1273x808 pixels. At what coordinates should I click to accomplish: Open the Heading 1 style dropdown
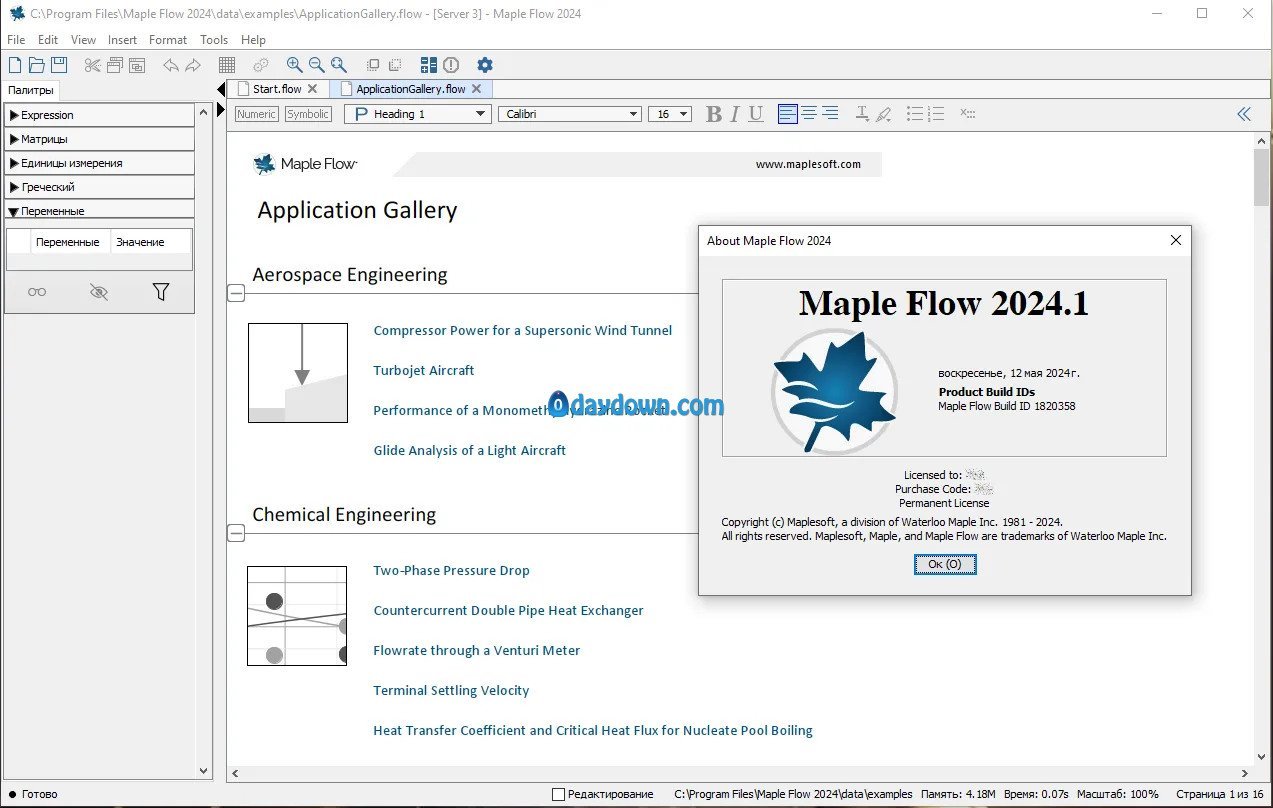[x=417, y=114]
